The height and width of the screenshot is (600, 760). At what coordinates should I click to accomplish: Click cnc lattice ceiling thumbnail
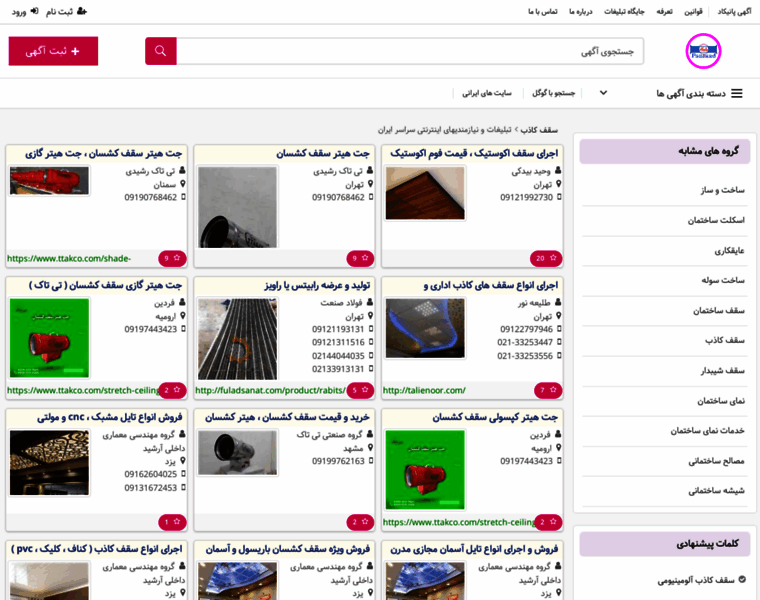(x=49, y=463)
